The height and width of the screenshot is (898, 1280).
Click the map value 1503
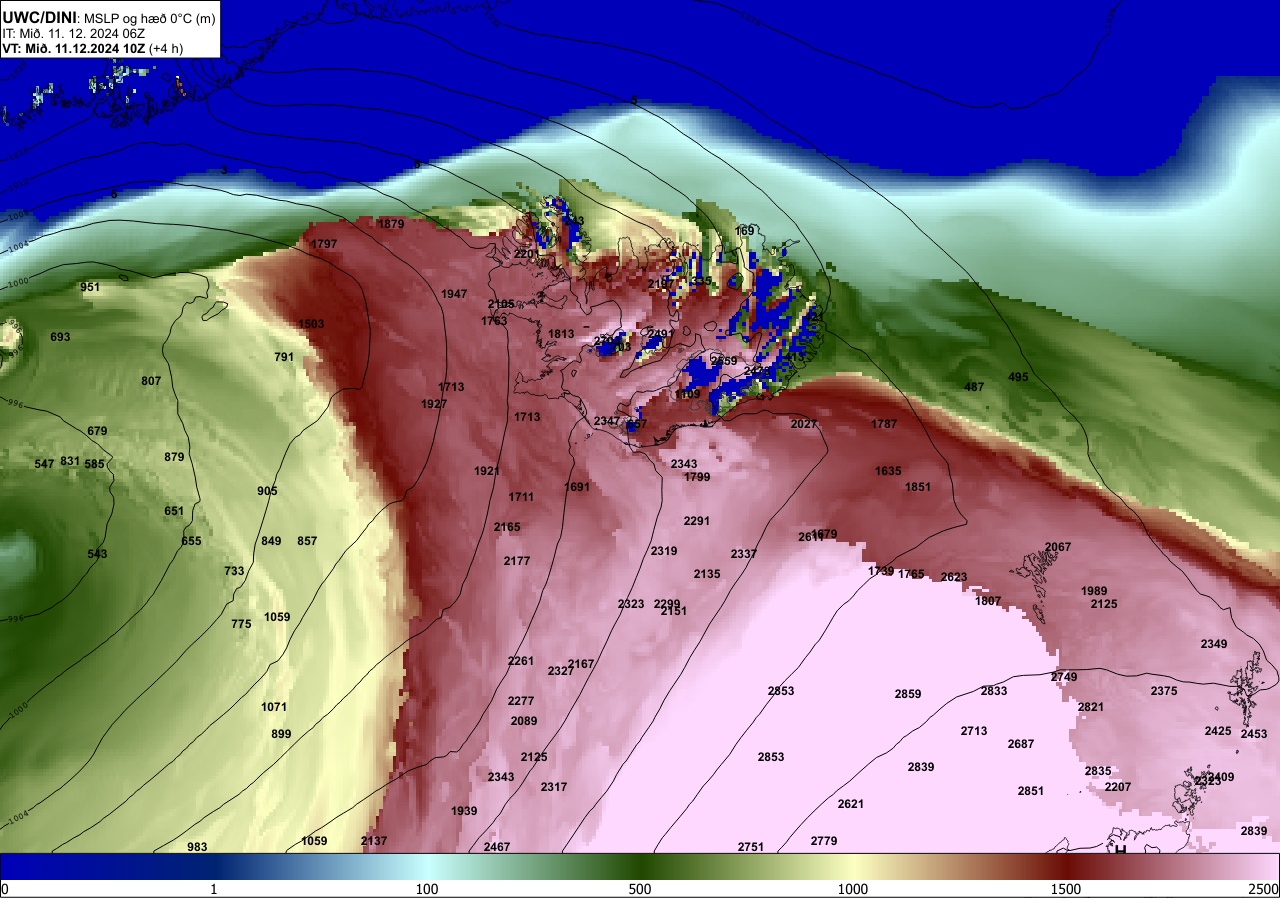coord(311,324)
